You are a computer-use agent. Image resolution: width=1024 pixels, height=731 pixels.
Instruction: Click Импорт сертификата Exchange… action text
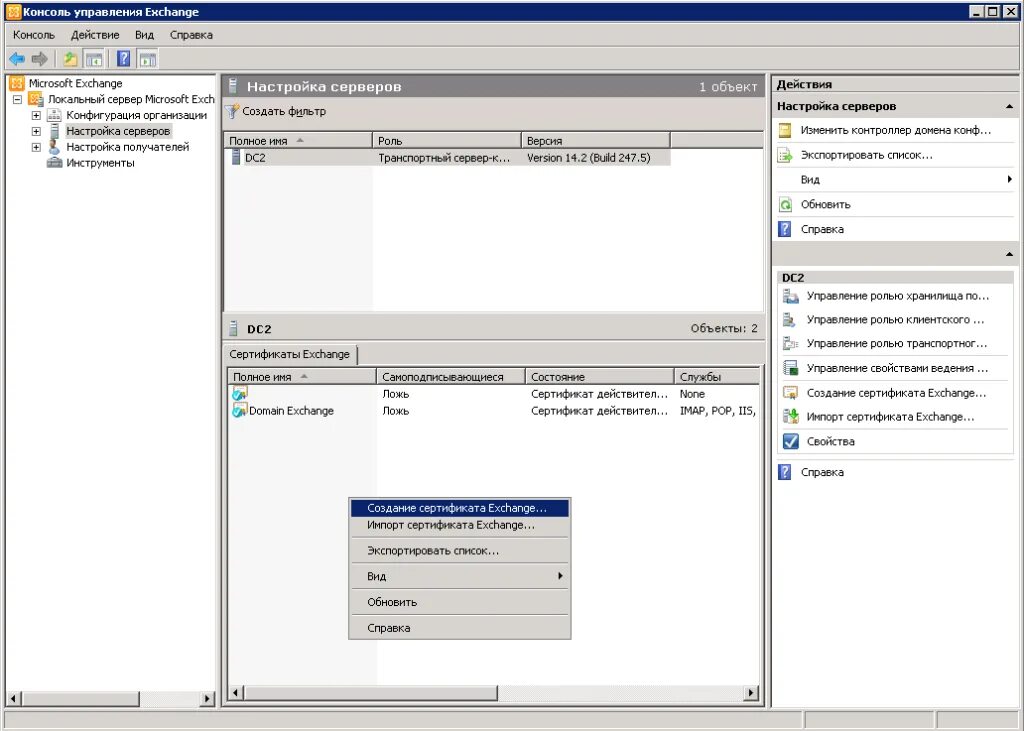click(x=891, y=417)
